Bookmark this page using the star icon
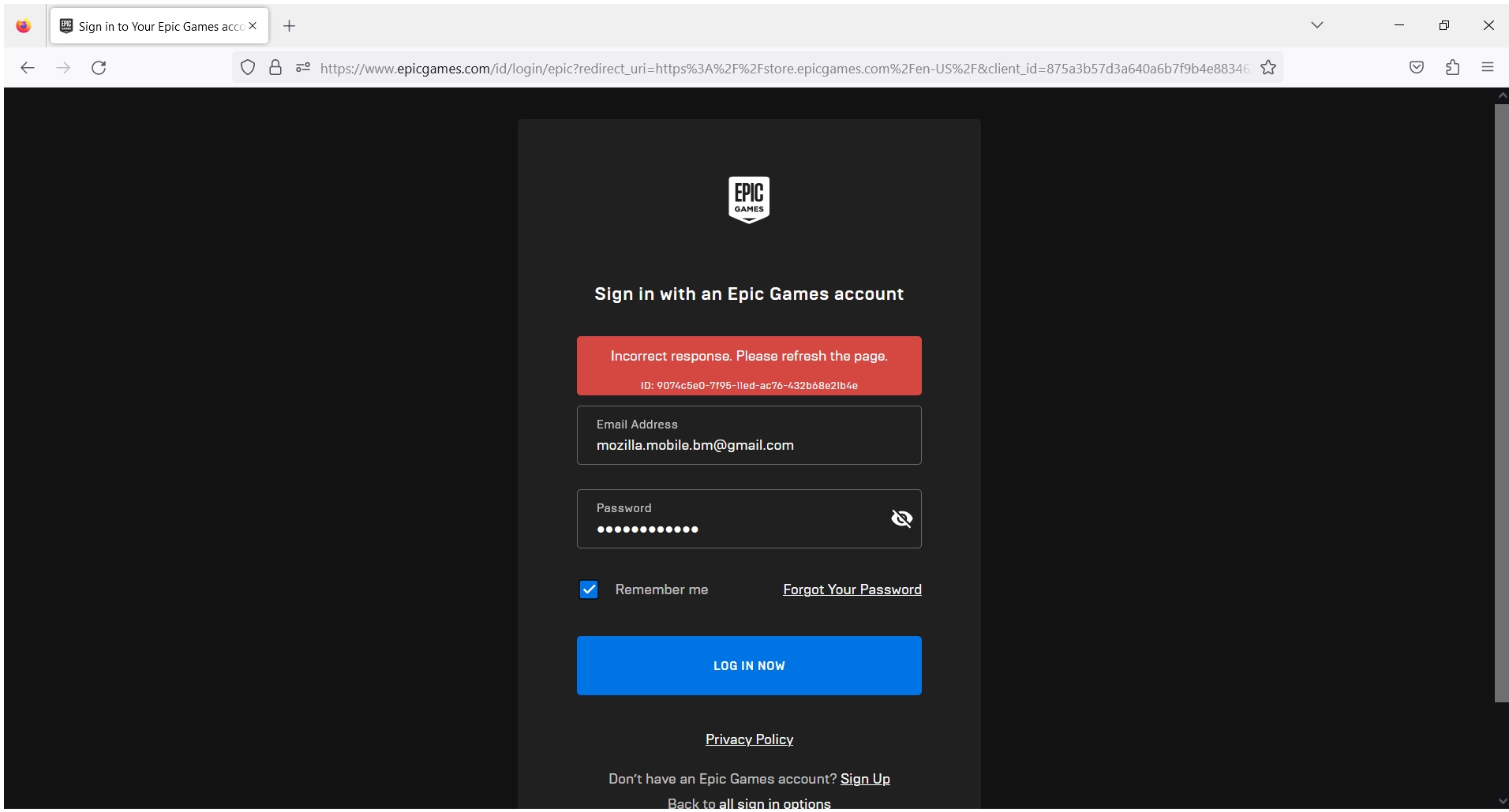Image resolution: width=1509 pixels, height=812 pixels. tap(1269, 68)
